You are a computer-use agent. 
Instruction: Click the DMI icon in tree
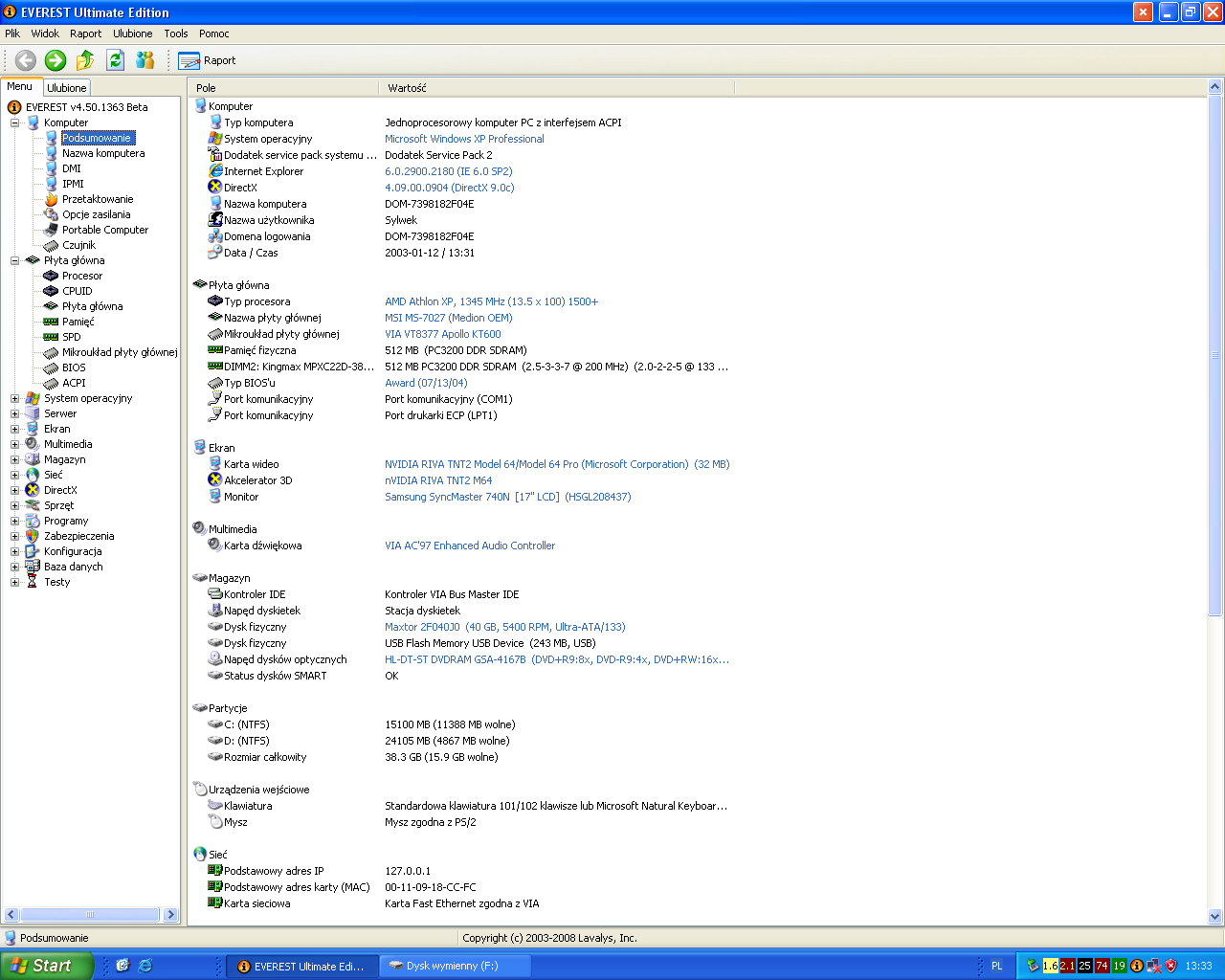click(x=52, y=168)
